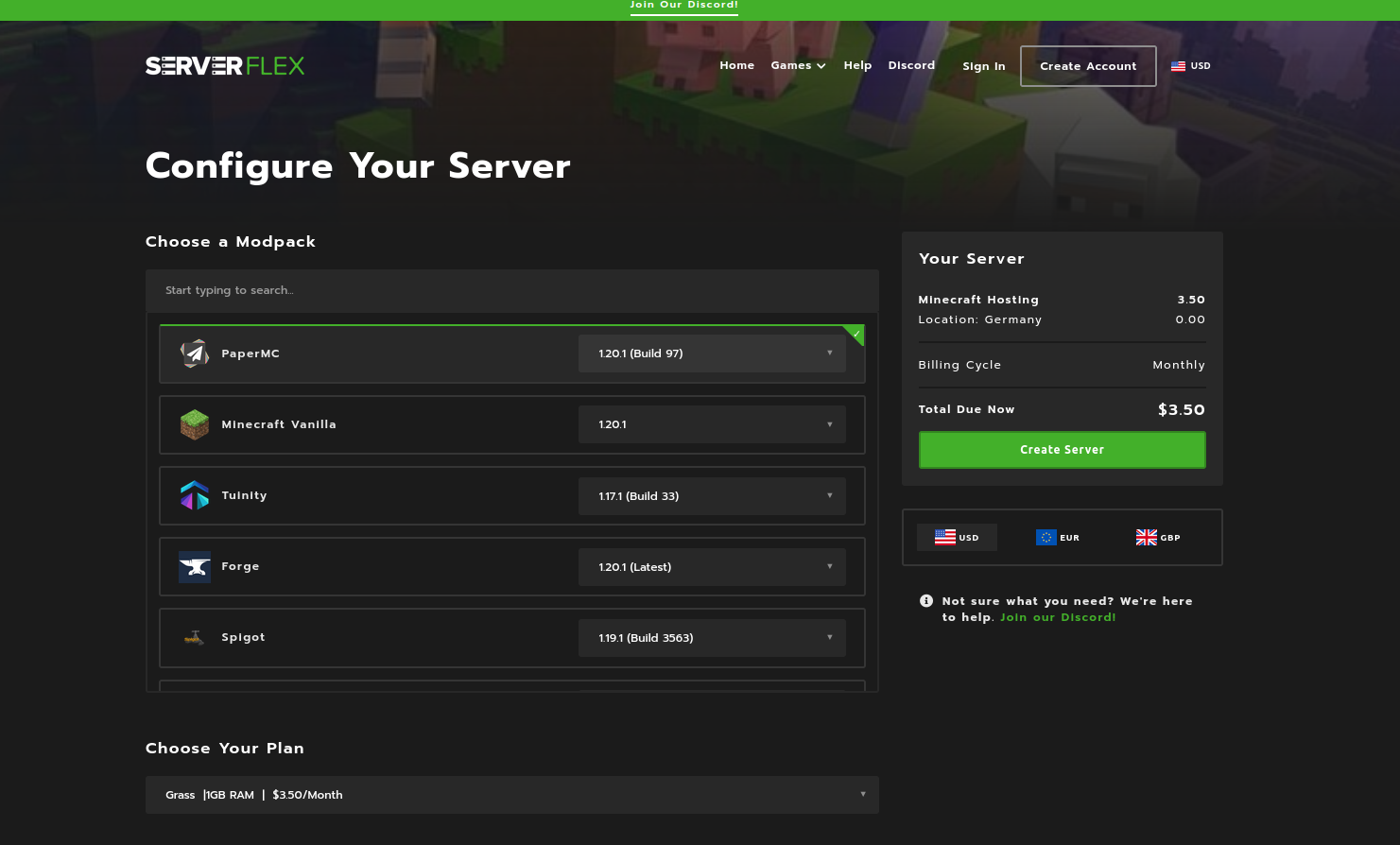Screen dimensions: 1400x845
Task: Select GBP currency option
Action: [1158, 538]
